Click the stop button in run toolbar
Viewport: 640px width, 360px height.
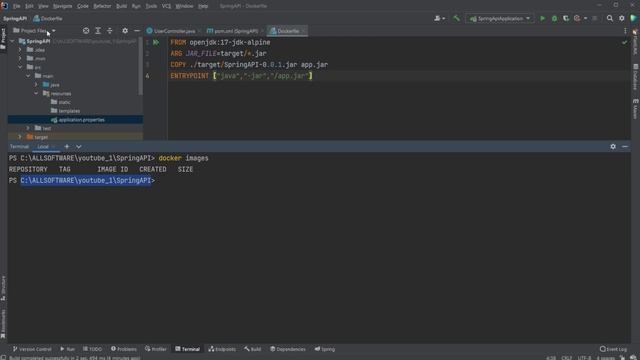pyautogui.click(x=595, y=18)
